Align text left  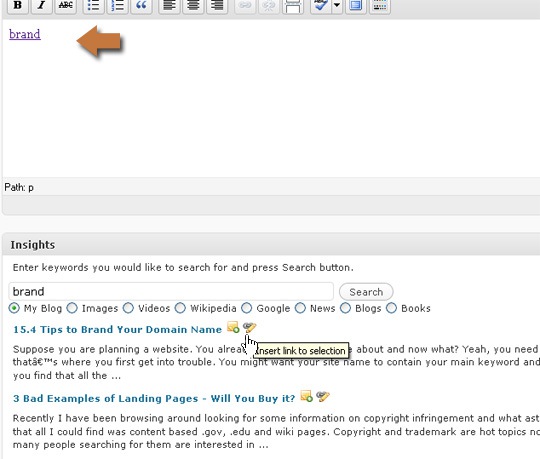169,6
